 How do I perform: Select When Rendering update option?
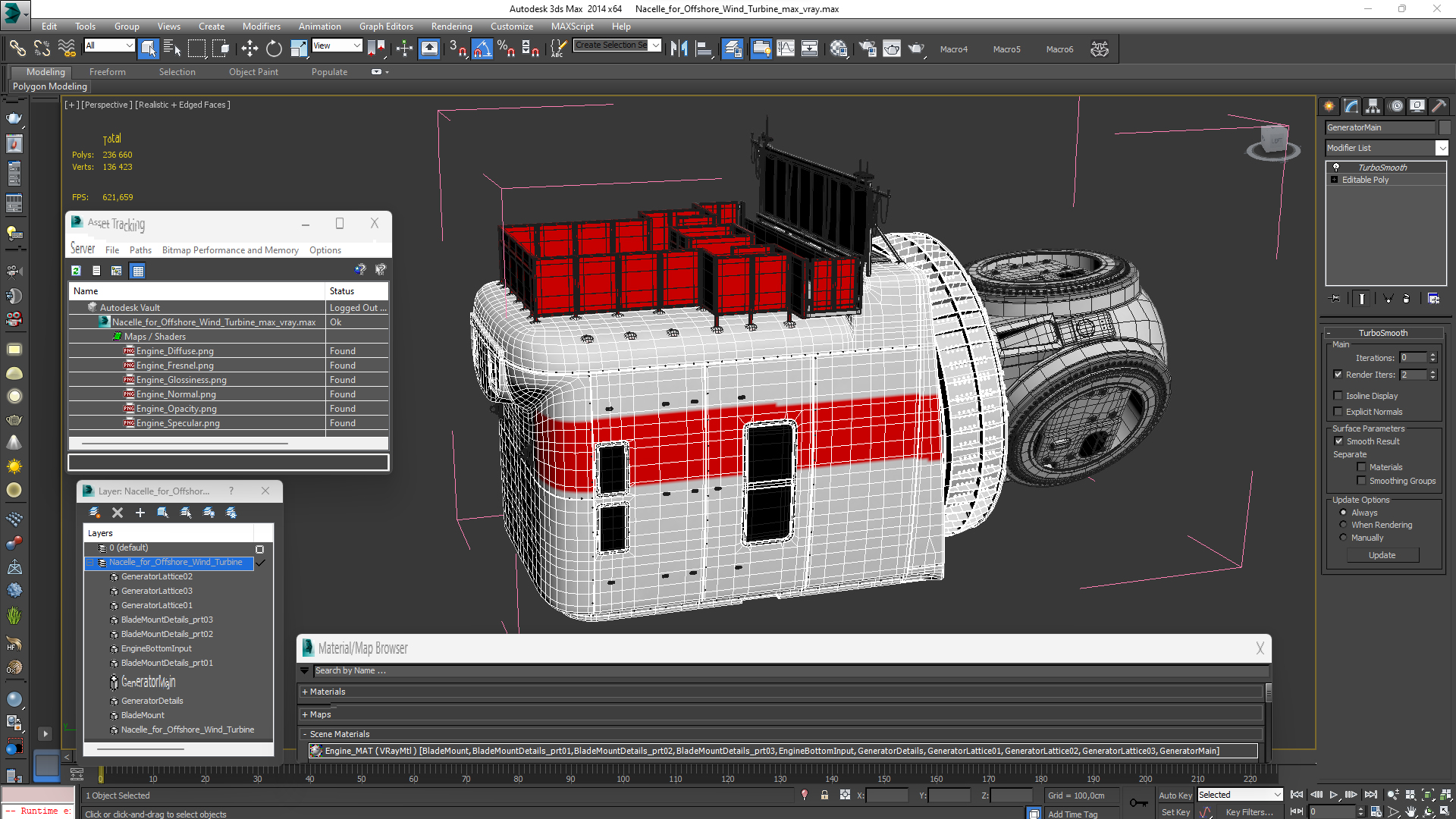1343,525
